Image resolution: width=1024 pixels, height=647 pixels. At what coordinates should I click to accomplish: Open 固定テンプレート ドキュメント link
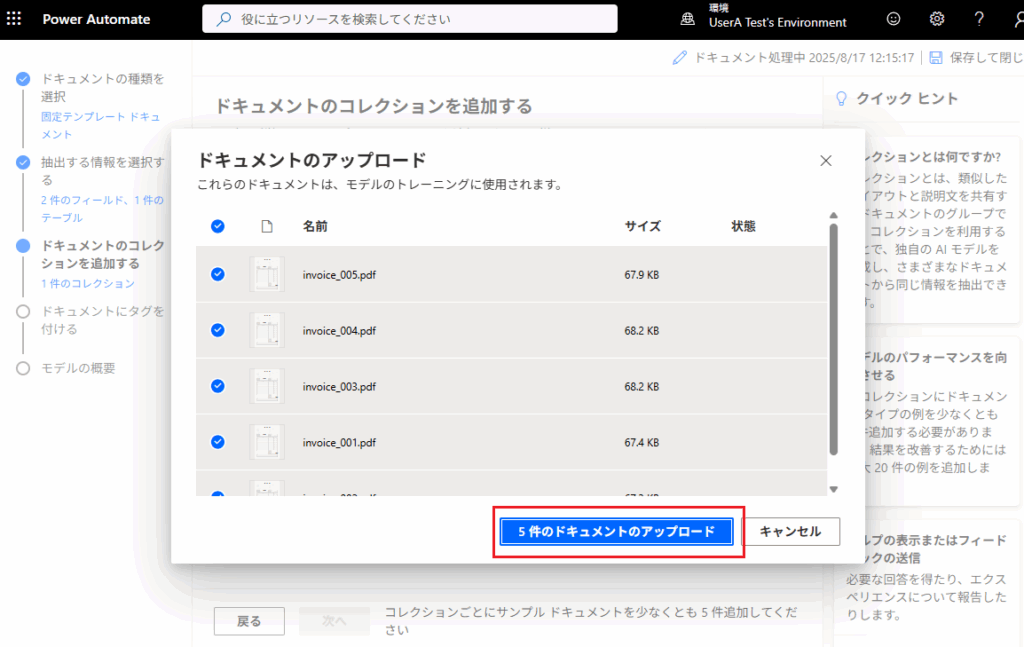point(101,125)
